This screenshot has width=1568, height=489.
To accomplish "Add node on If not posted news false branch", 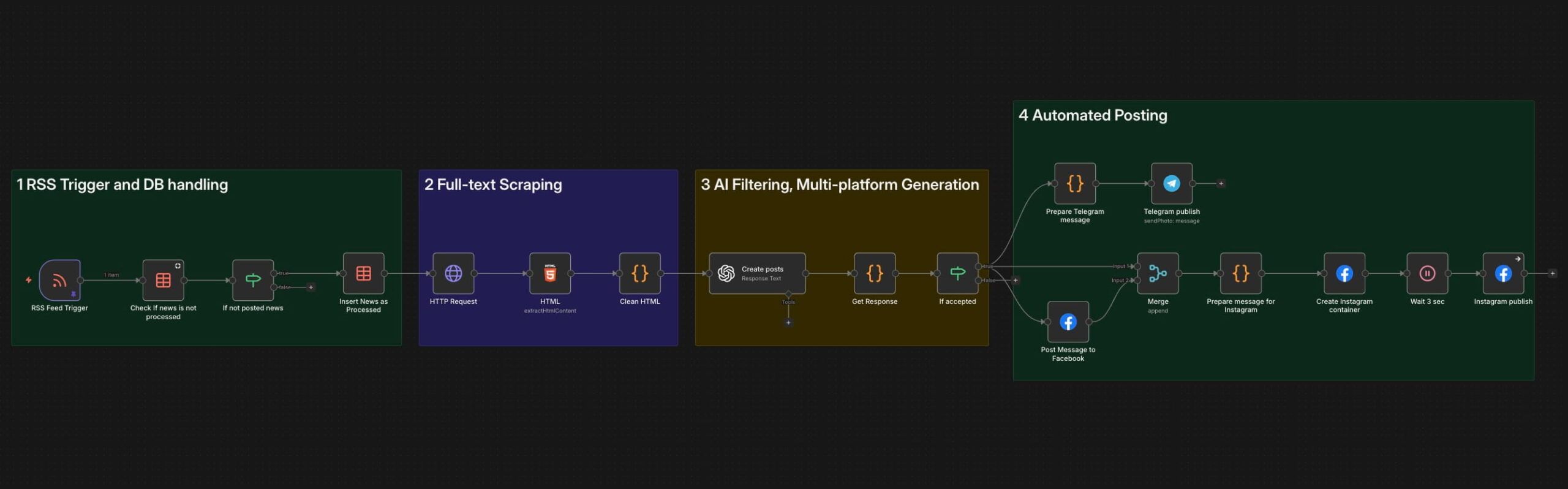I will pyautogui.click(x=311, y=287).
